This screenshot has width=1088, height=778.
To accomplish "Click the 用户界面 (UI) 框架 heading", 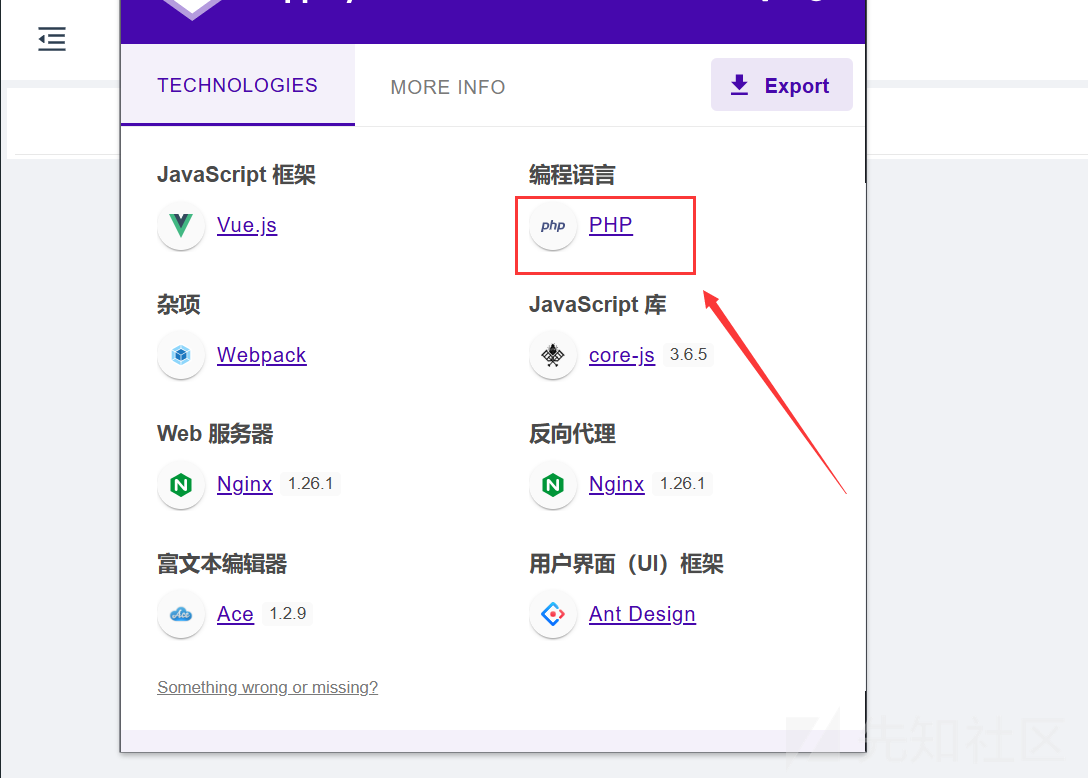I will pyautogui.click(x=626, y=564).
